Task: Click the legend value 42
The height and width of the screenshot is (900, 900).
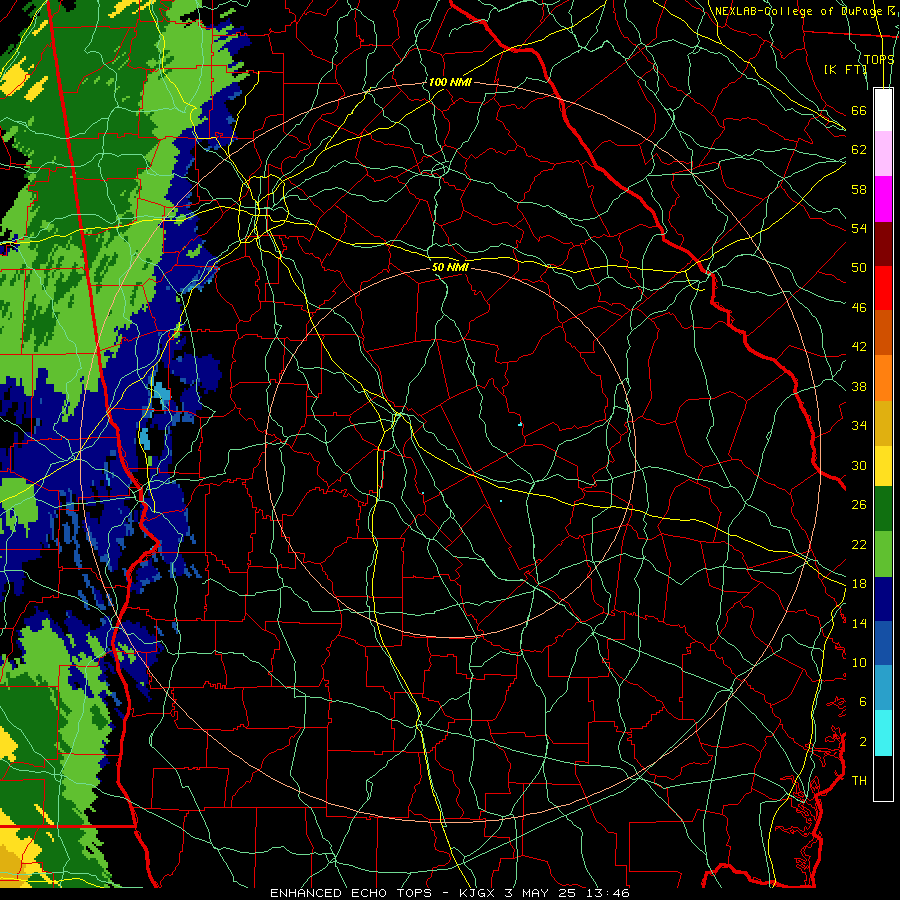Action: click(x=859, y=346)
